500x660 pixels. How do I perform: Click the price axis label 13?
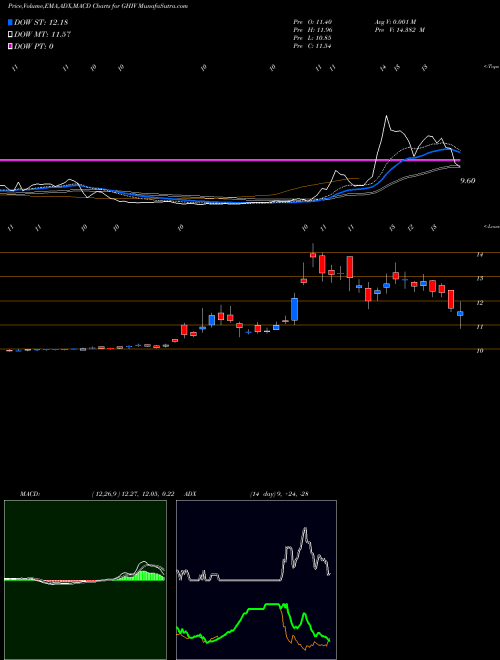(479, 279)
